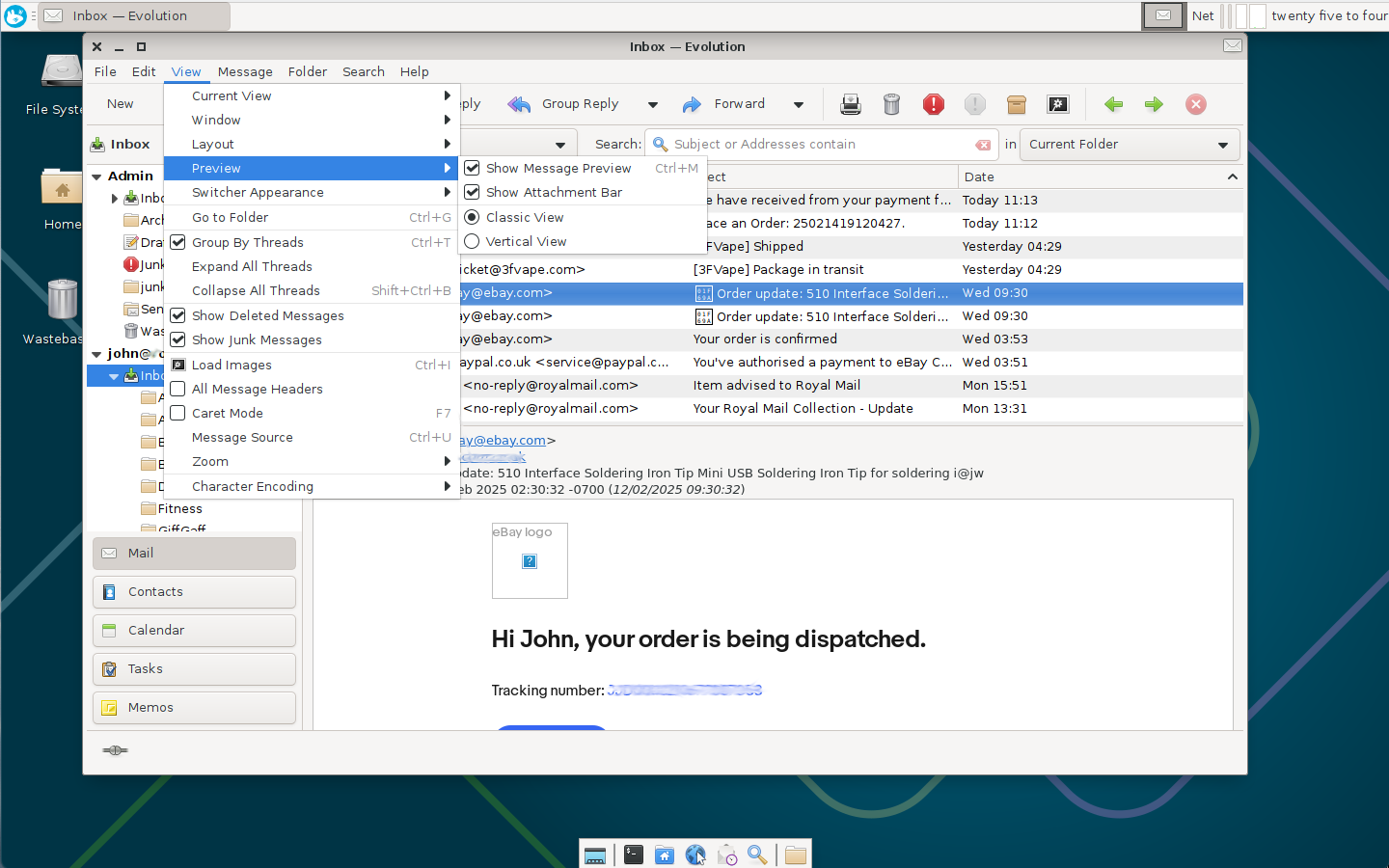The image size is (1389, 868).
Task: Go to the next unread message arrow
Action: click(1154, 104)
